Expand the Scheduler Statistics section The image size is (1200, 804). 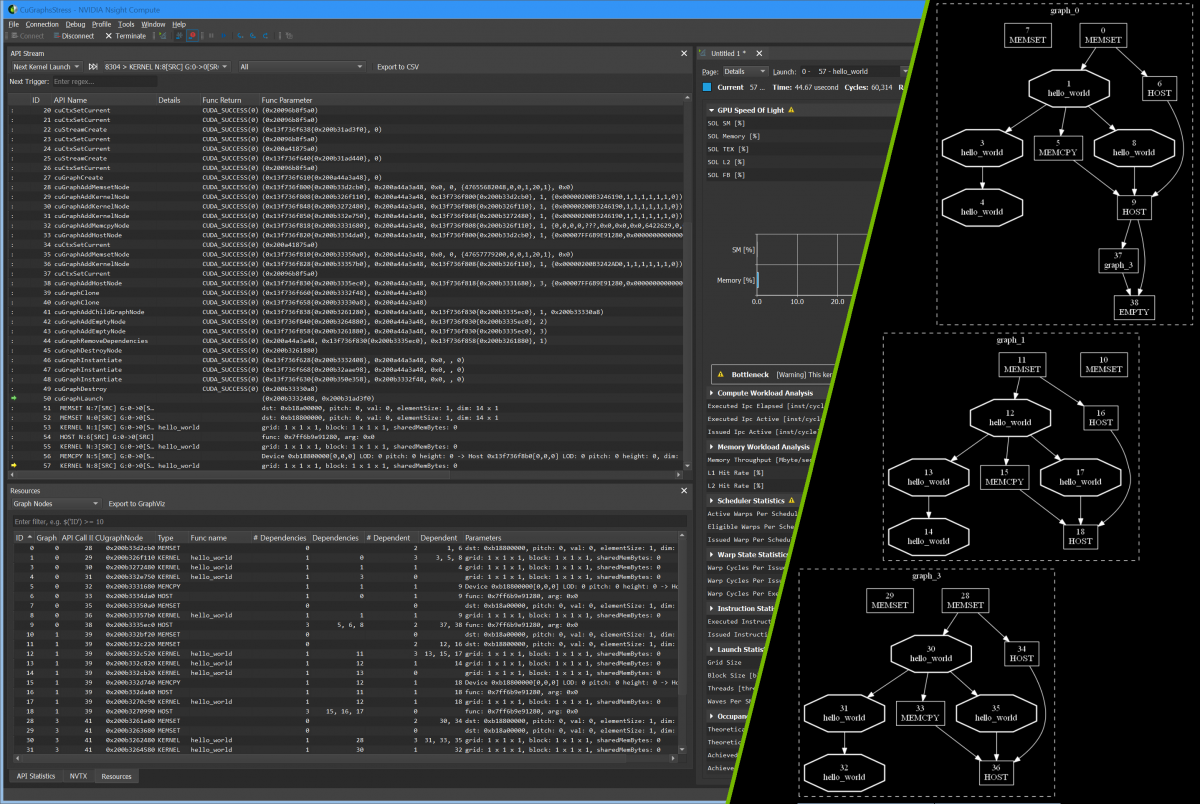pyautogui.click(x=711, y=500)
